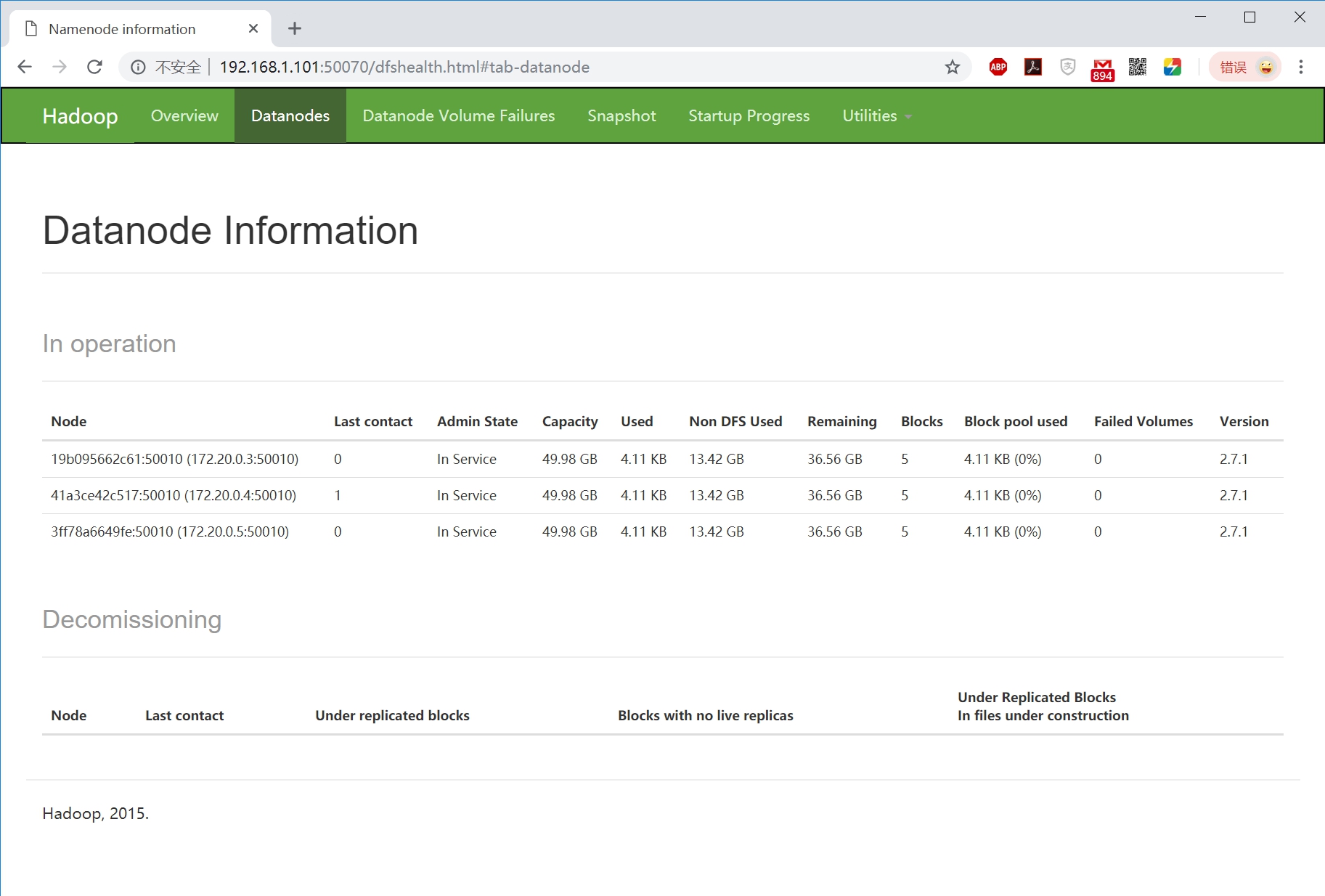Image resolution: width=1325 pixels, height=896 pixels.
Task: Select node 41a3ce42c517:50010 entry
Action: click(x=174, y=495)
